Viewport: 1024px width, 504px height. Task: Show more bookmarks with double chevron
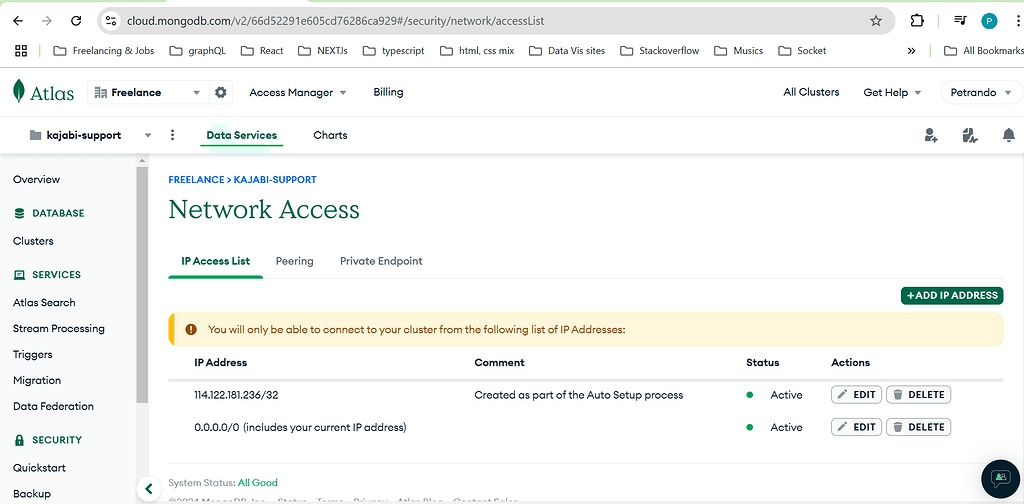click(x=912, y=50)
